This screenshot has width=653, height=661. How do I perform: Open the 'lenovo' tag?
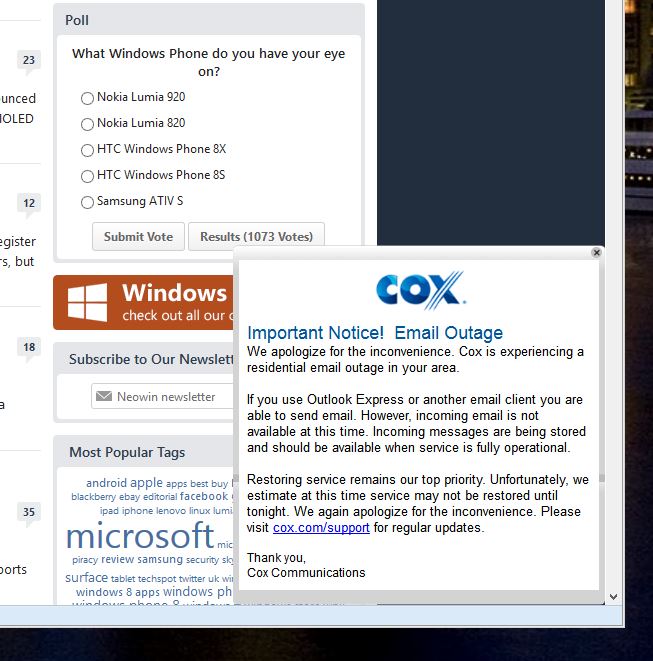171,511
